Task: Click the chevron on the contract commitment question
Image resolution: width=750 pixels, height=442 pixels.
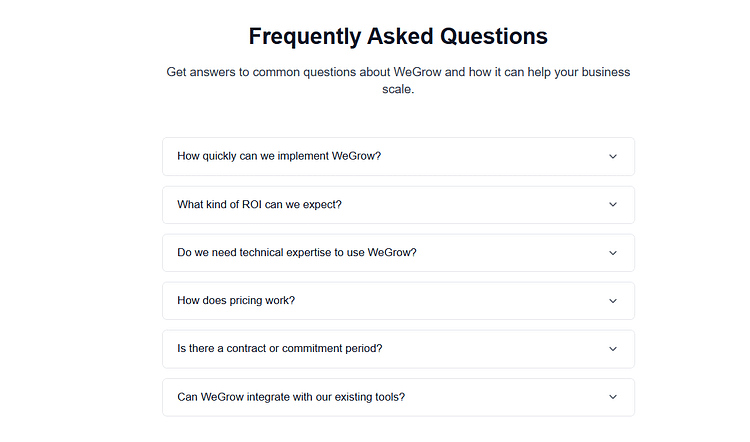Action: [x=613, y=349]
